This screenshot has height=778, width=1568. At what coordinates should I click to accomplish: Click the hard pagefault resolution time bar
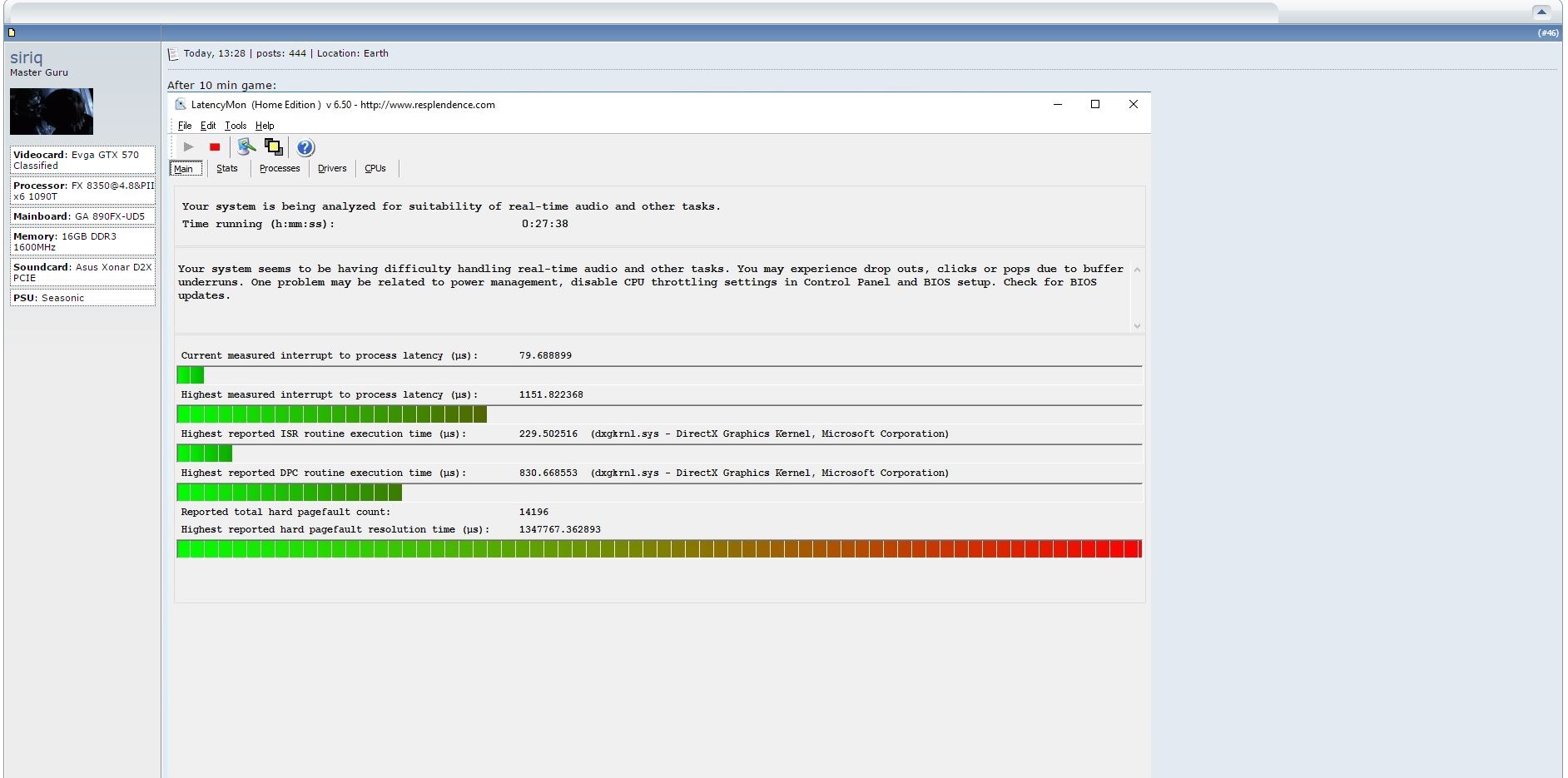point(659,548)
